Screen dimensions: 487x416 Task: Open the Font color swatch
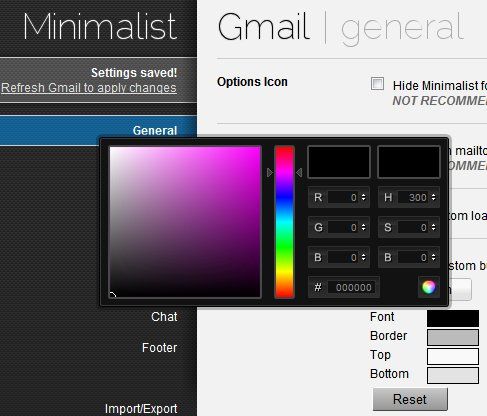click(x=453, y=318)
